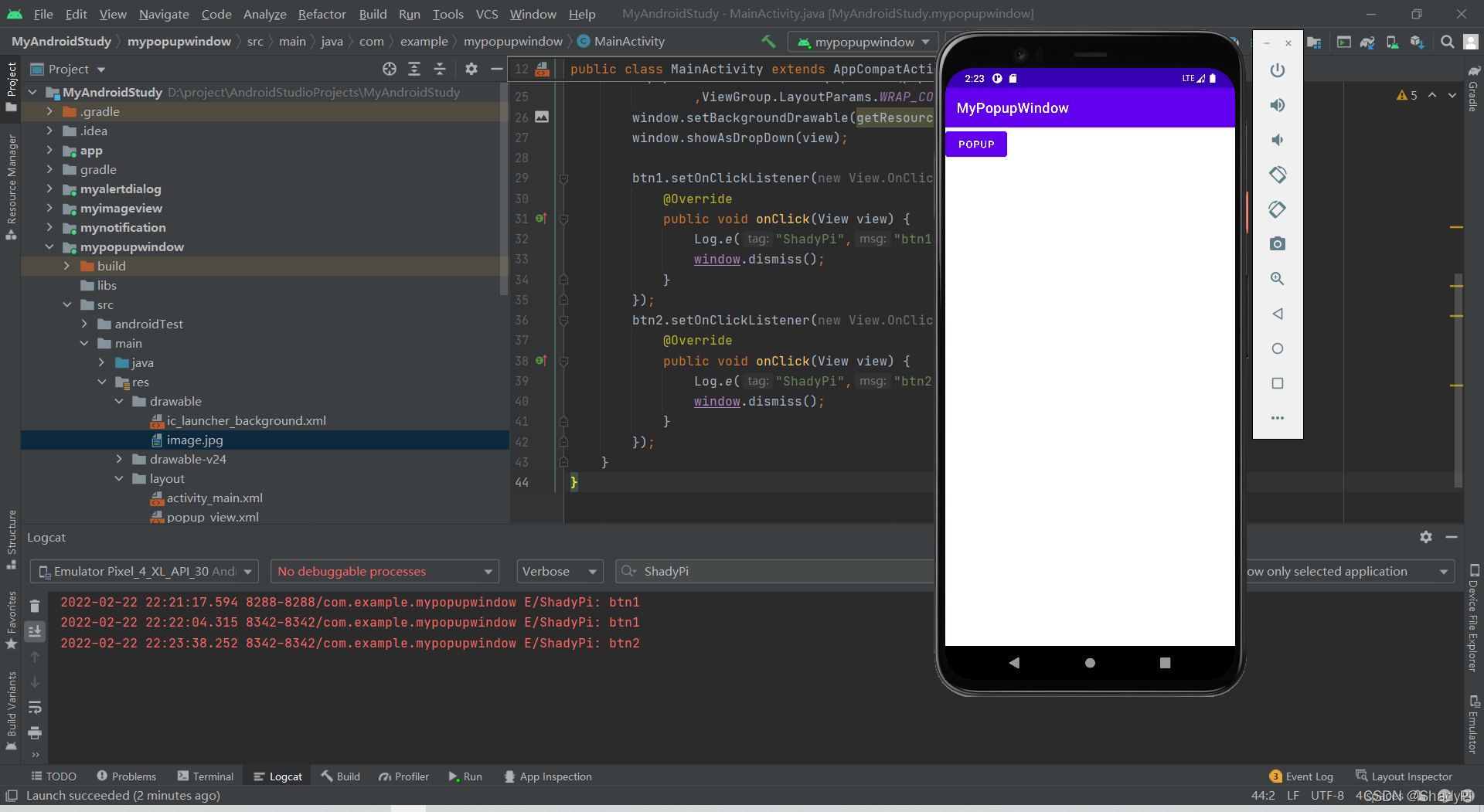Click Sync Project with Gradle Files icon

pos(1367,42)
